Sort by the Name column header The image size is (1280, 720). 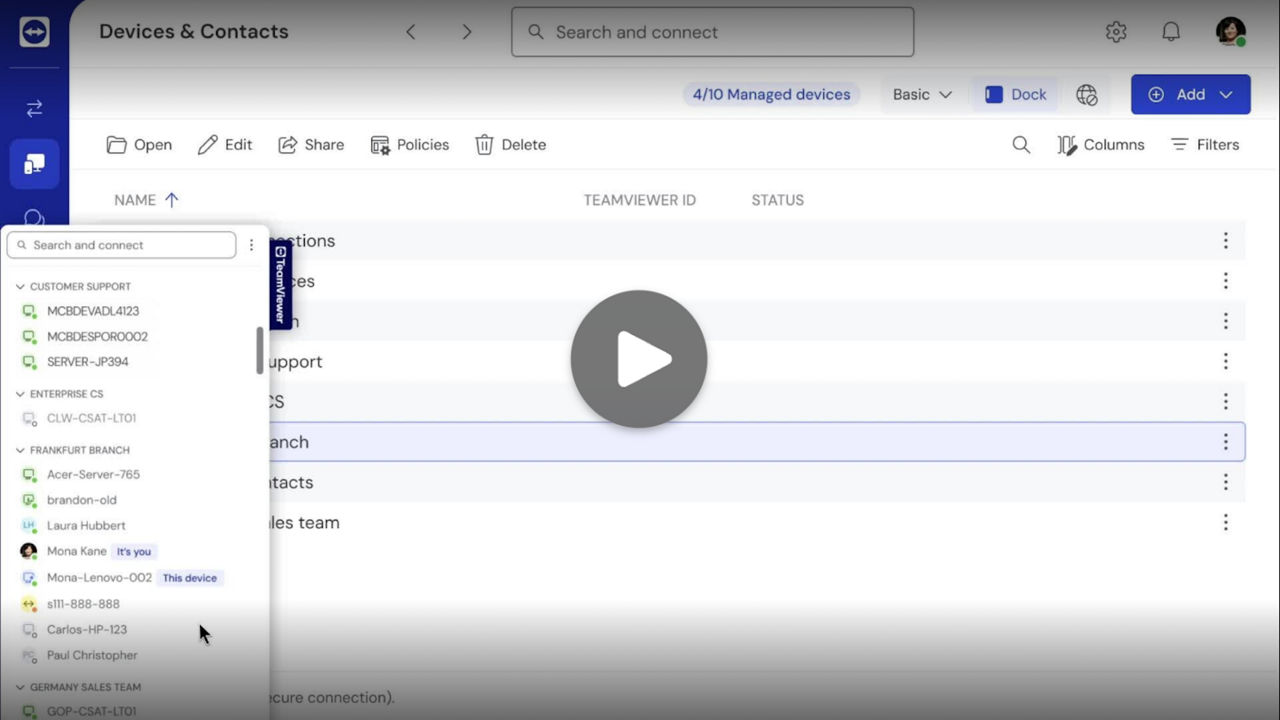[146, 200]
